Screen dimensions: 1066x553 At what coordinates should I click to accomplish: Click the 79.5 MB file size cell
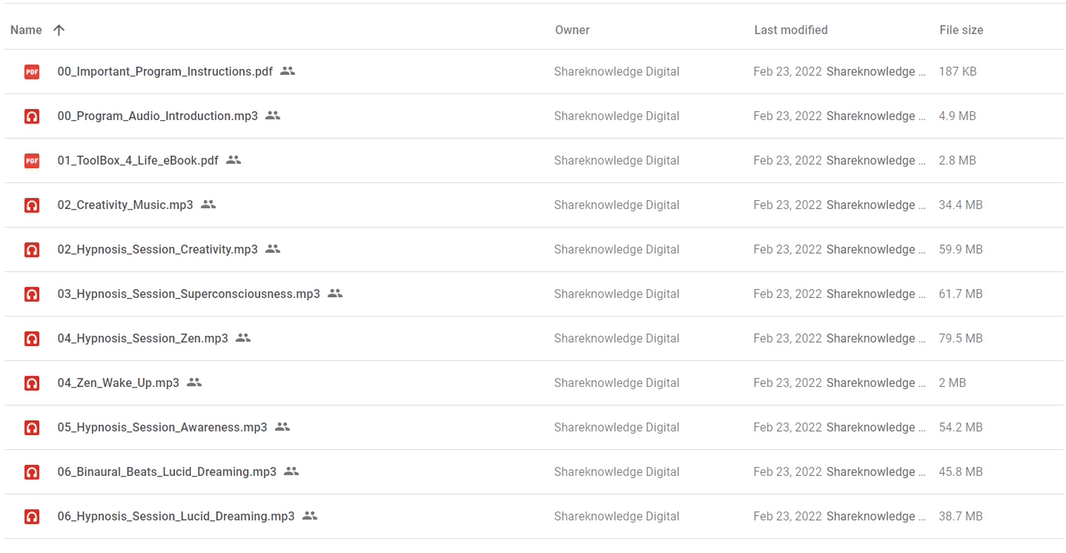[961, 338]
